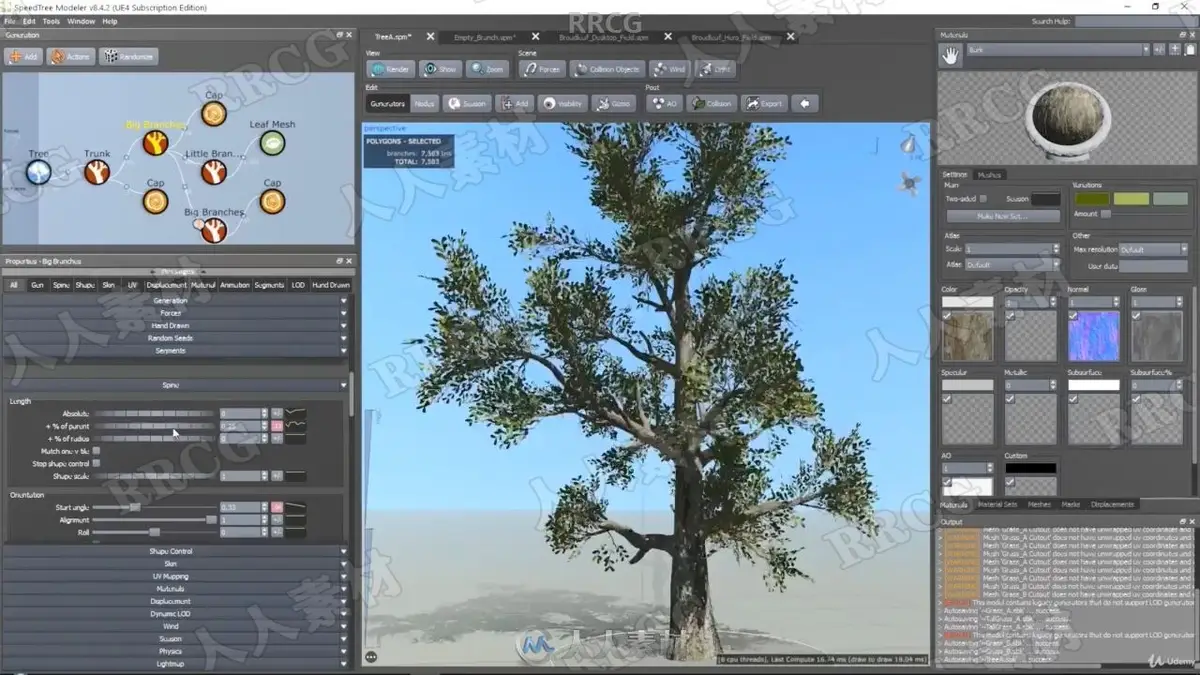Select the Trunk generator node
The width and height of the screenshot is (1200, 675).
(x=97, y=173)
